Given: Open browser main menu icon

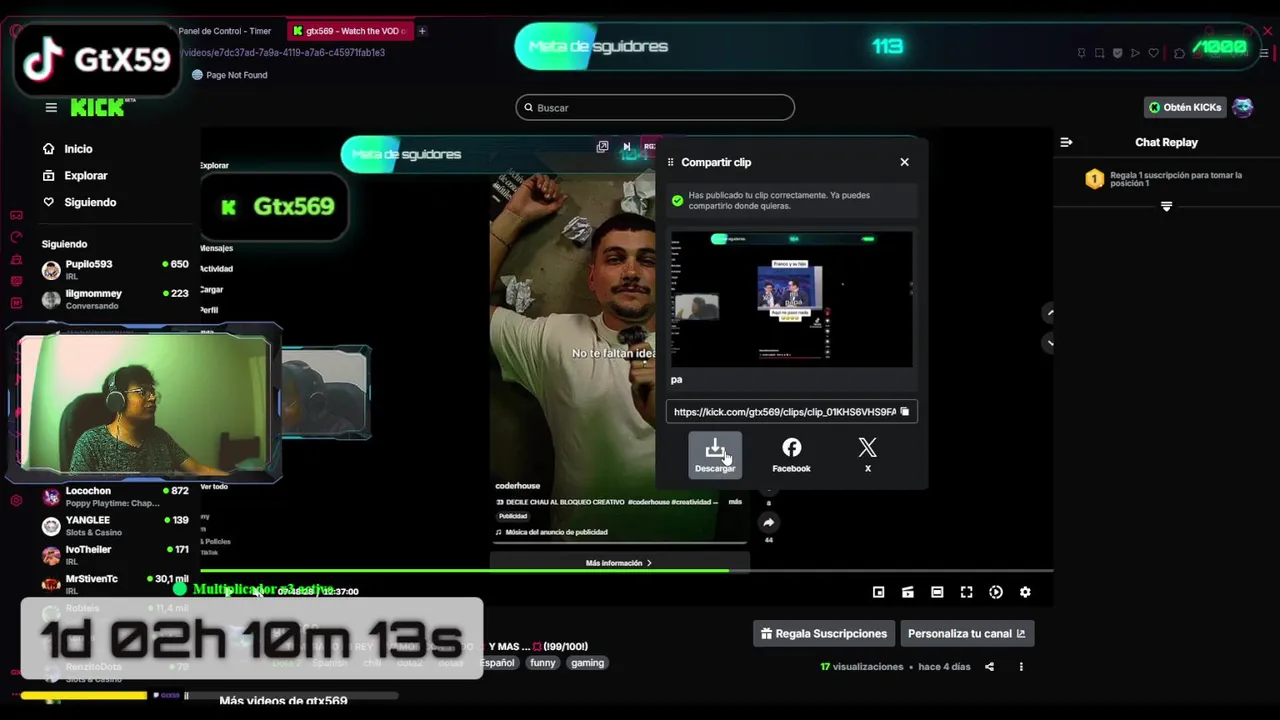Looking at the screenshot, I should point(1264,53).
